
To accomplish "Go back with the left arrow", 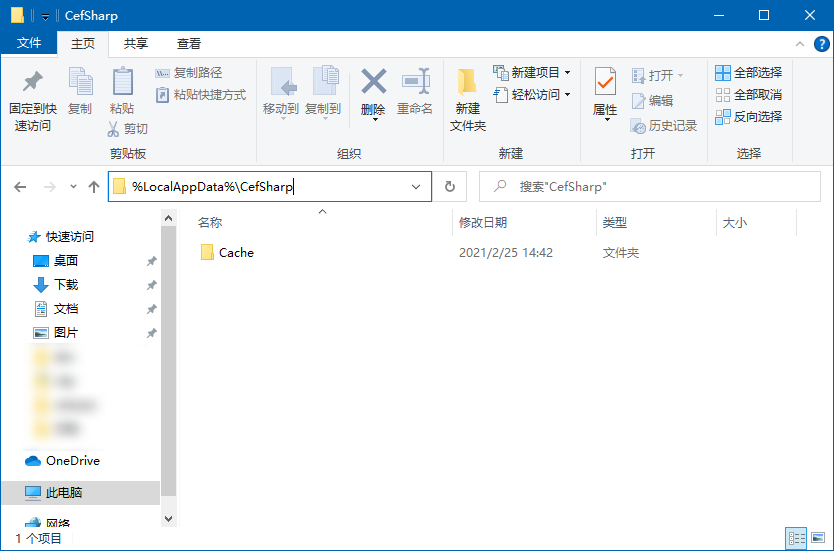I will point(20,187).
